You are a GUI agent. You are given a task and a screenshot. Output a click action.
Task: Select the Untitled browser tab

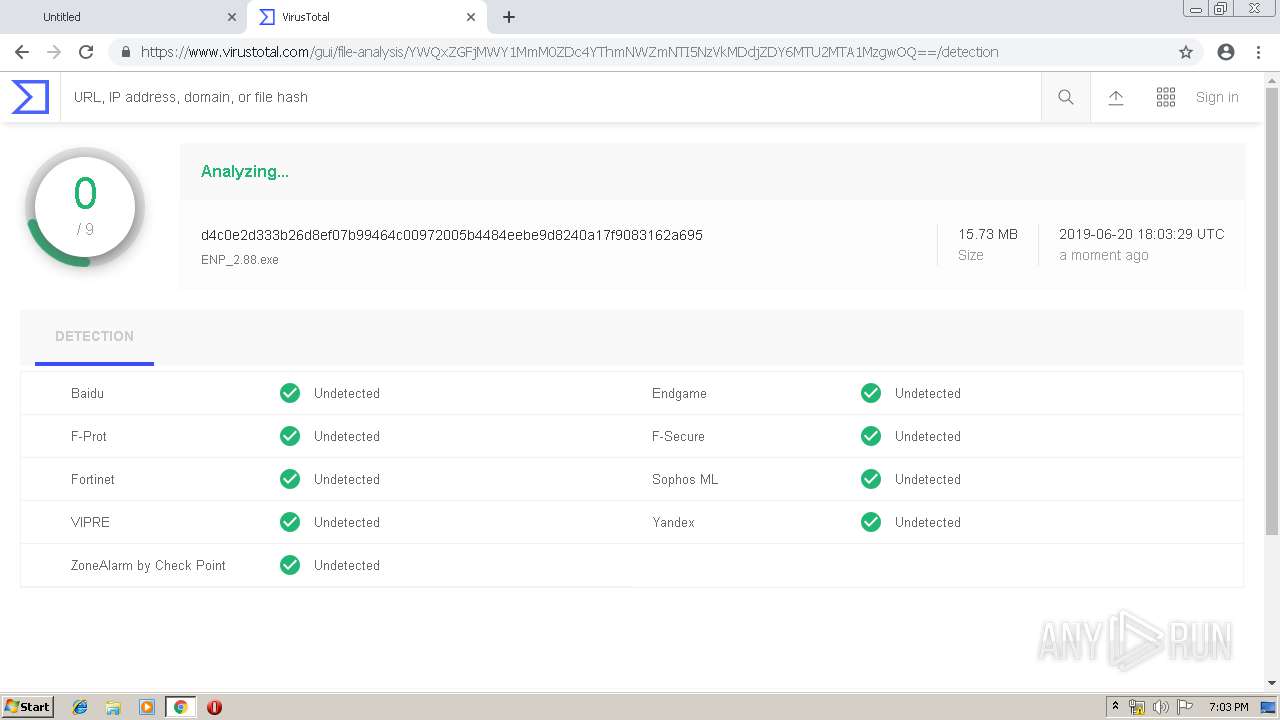(x=124, y=17)
